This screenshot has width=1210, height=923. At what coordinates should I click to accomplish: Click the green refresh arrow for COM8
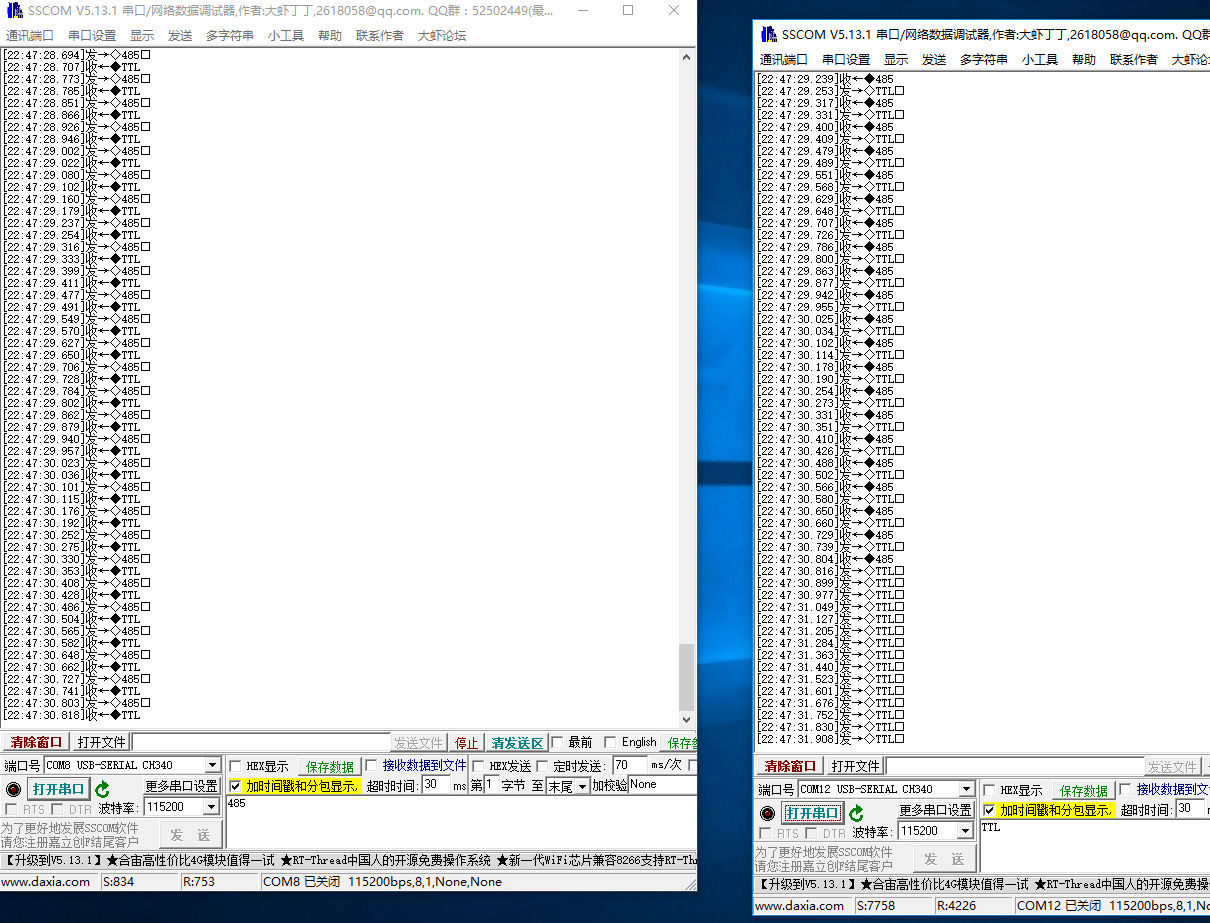[x=103, y=789]
